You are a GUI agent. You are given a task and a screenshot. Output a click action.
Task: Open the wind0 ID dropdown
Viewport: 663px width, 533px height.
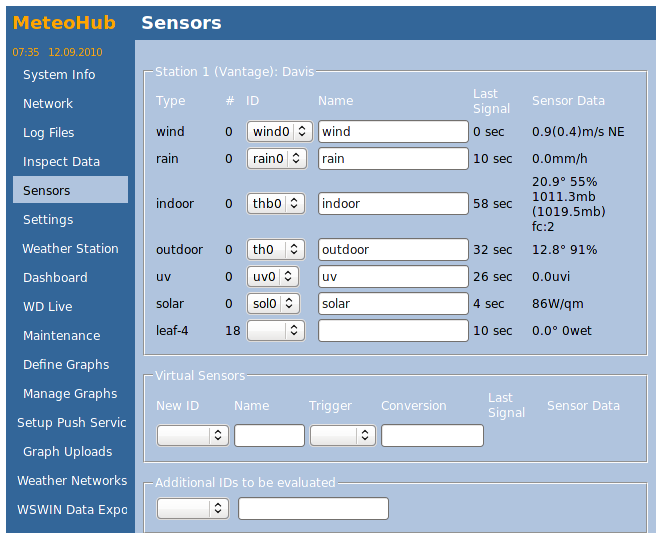280,132
